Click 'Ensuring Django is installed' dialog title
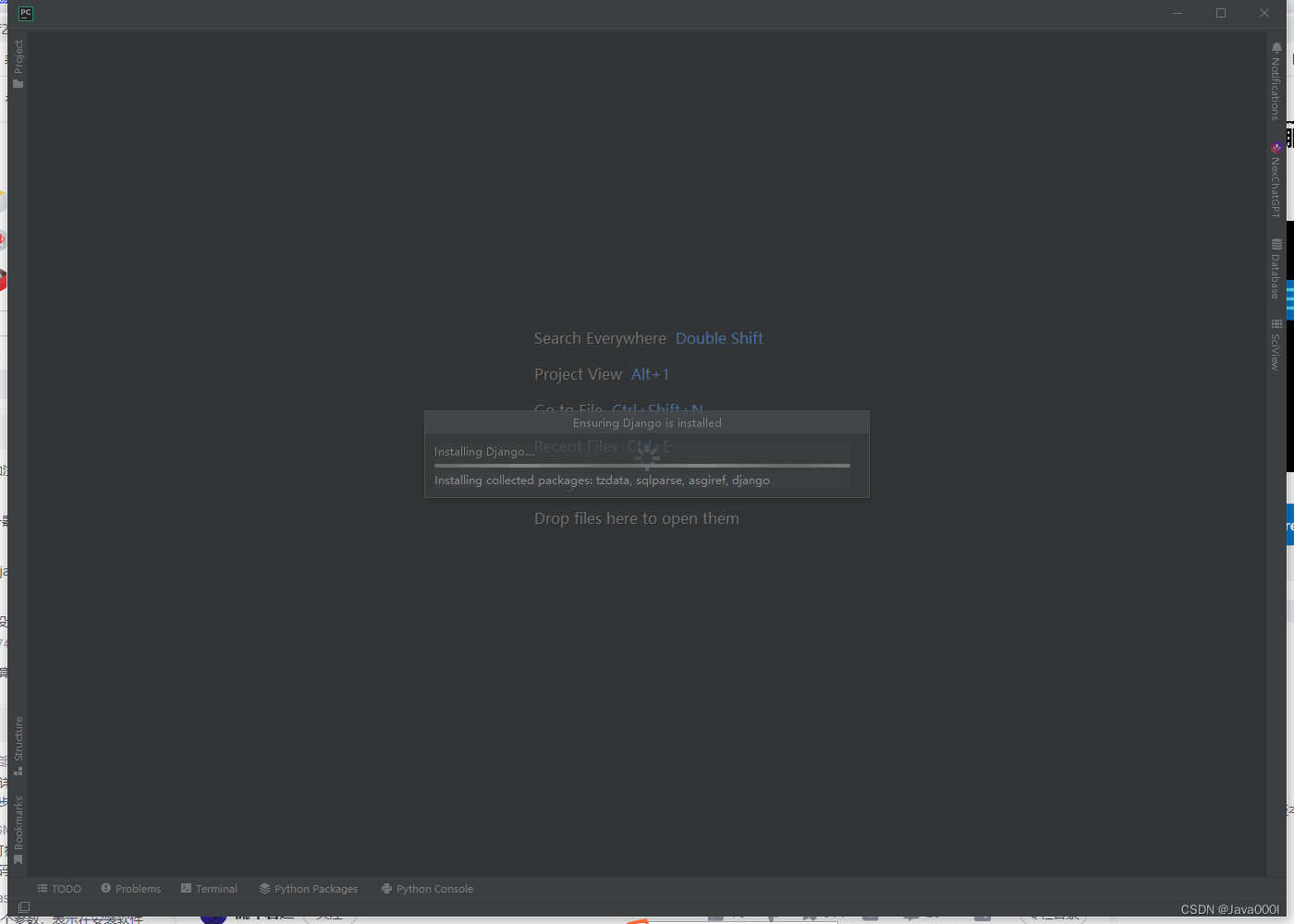This screenshot has height=924, width=1294. click(x=647, y=423)
